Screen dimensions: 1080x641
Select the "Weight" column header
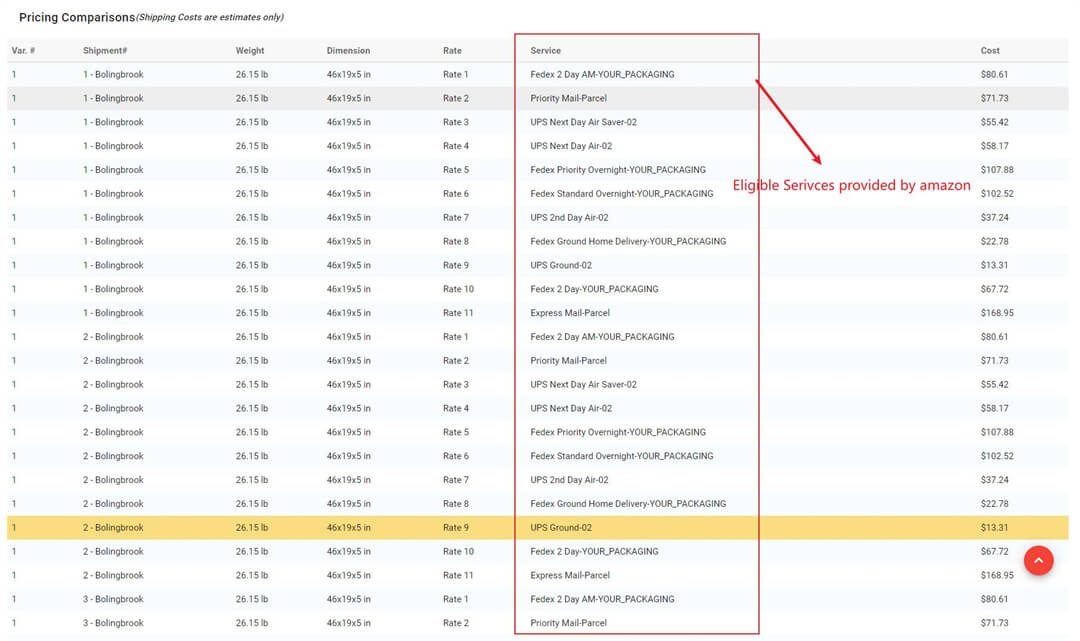click(x=250, y=51)
